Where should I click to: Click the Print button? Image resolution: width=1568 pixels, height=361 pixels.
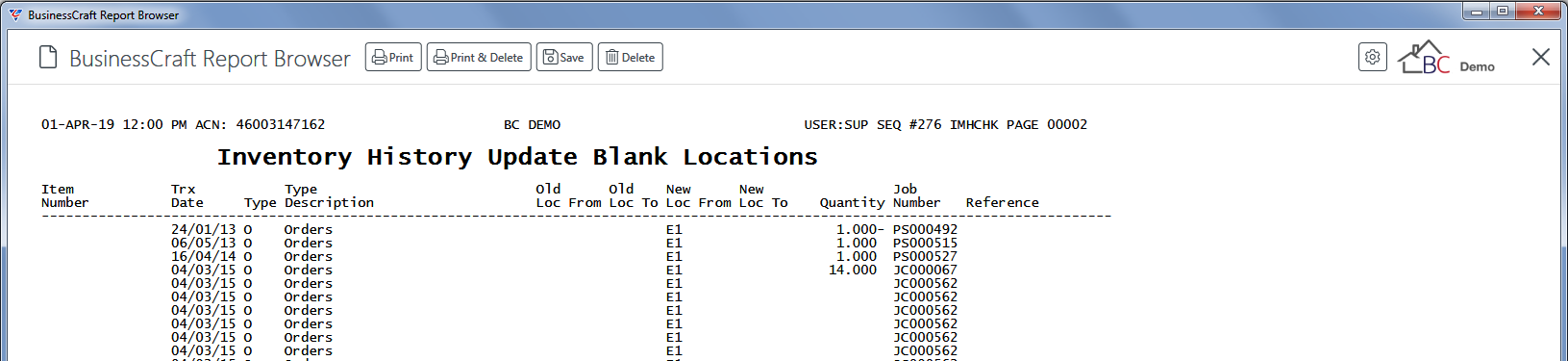(393, 58)
